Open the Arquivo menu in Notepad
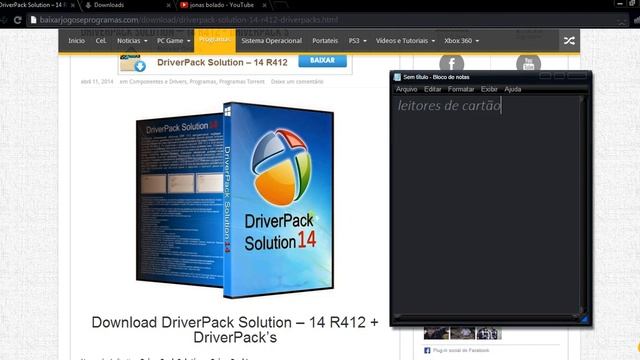The image size is (640, 360). (x=407, y=89)
